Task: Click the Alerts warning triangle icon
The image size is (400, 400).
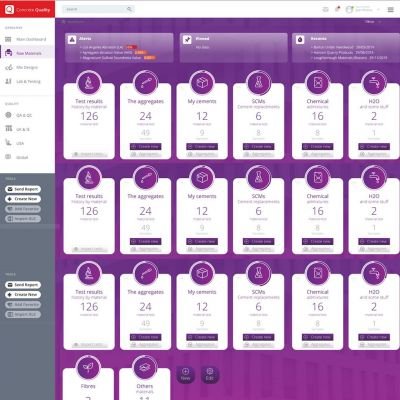Action: (x=72, y=40)
